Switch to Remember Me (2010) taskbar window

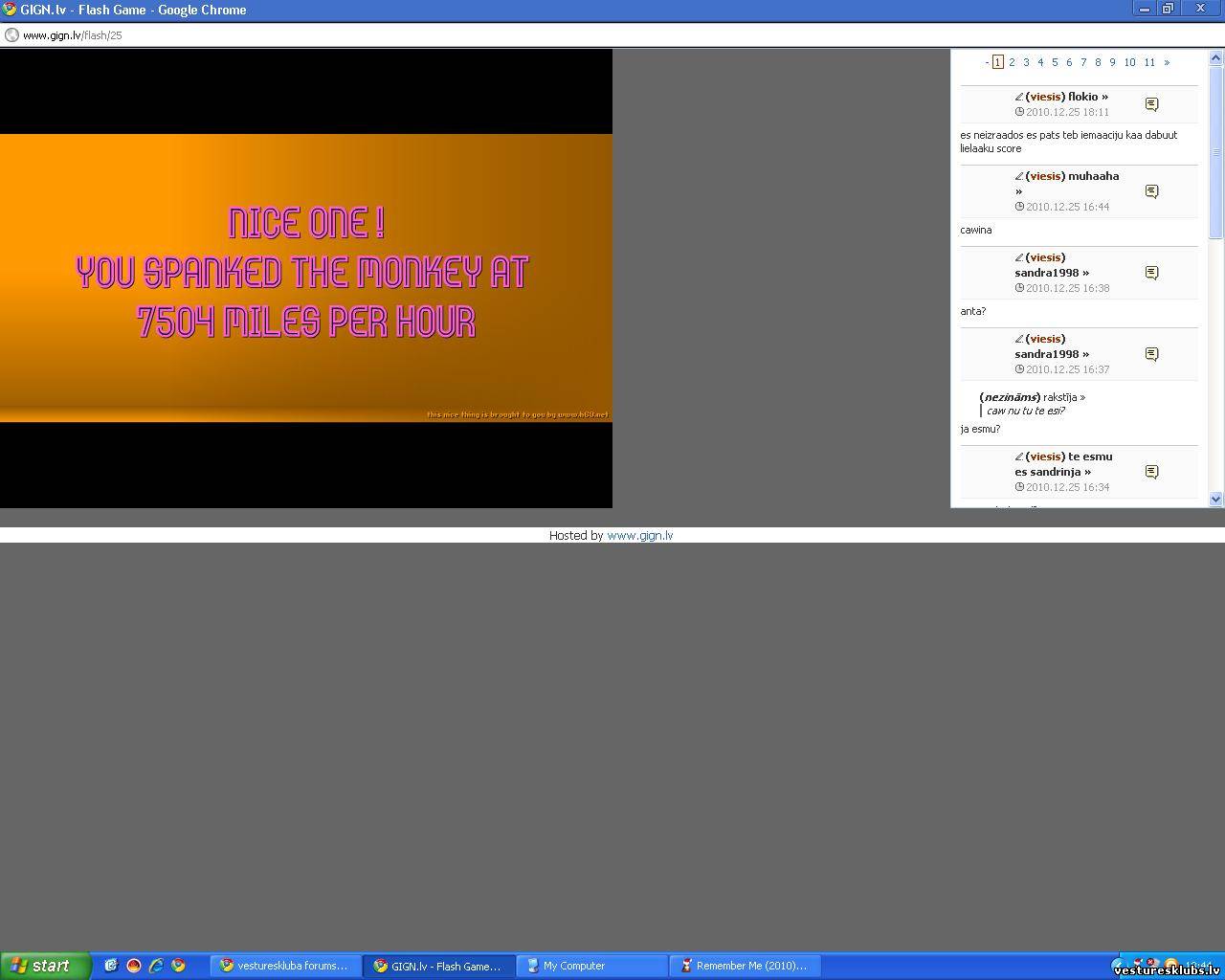tap(745, 966)
